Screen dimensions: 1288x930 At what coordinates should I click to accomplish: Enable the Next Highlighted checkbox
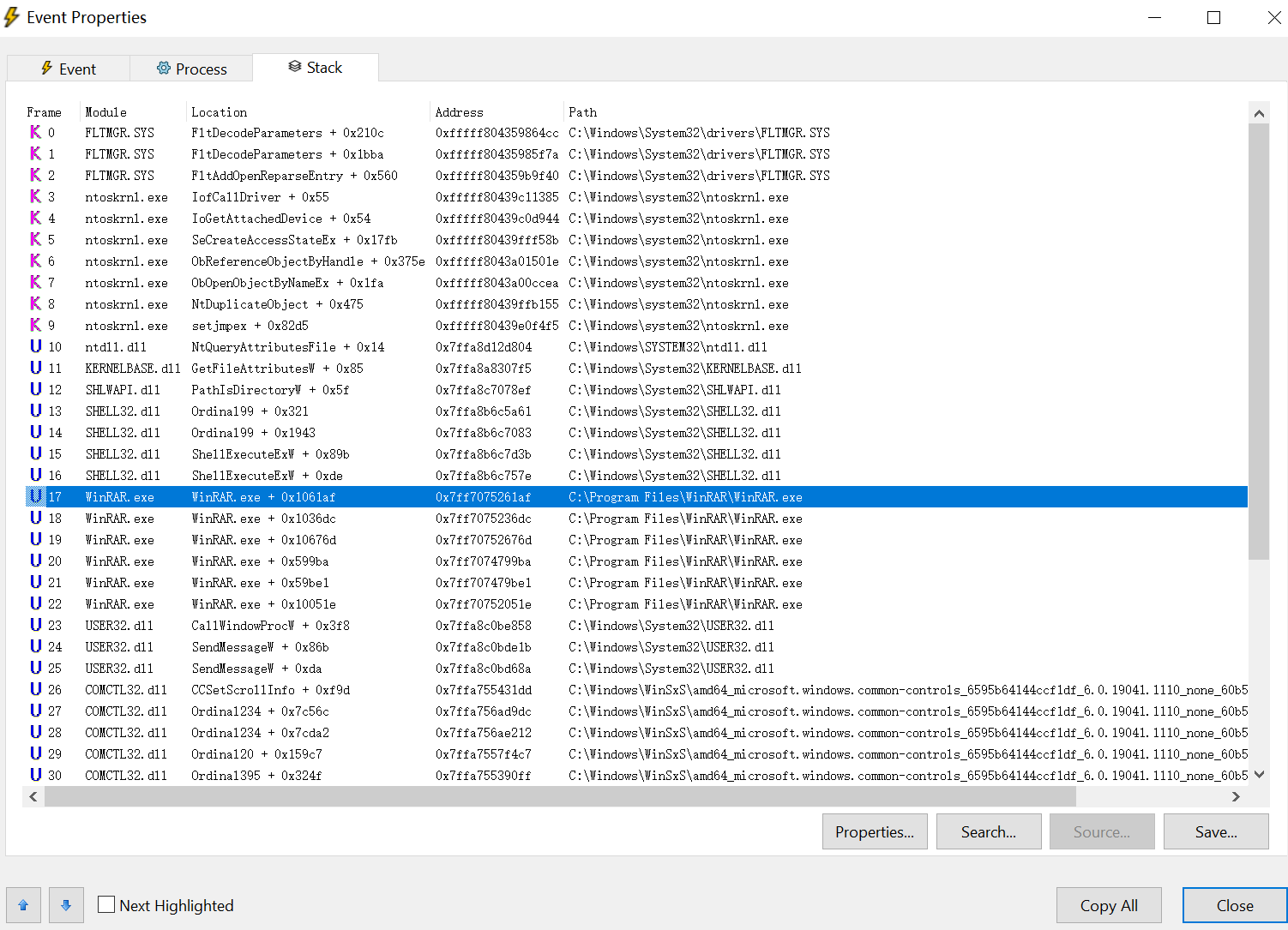(x=106, y=904)
